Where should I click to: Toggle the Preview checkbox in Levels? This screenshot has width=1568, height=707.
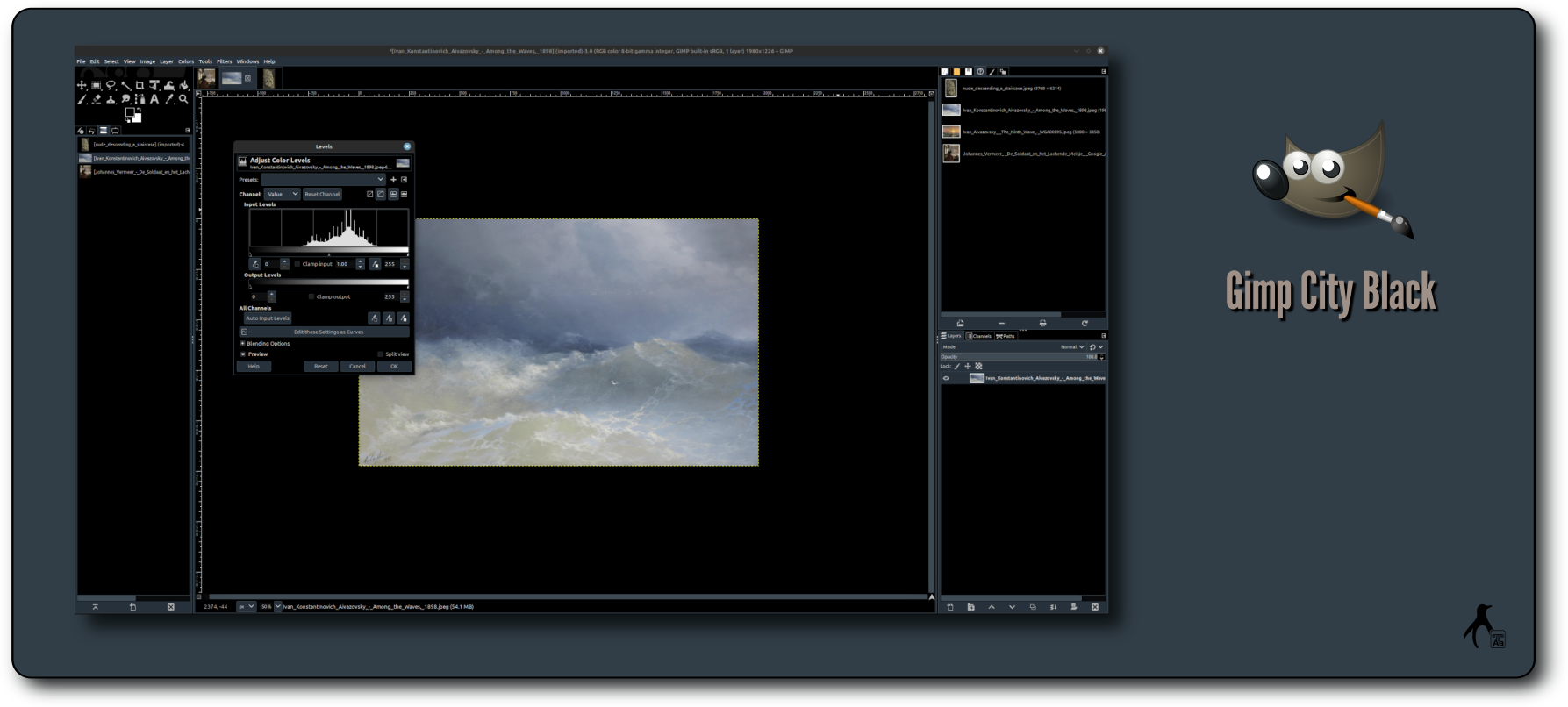243,354
